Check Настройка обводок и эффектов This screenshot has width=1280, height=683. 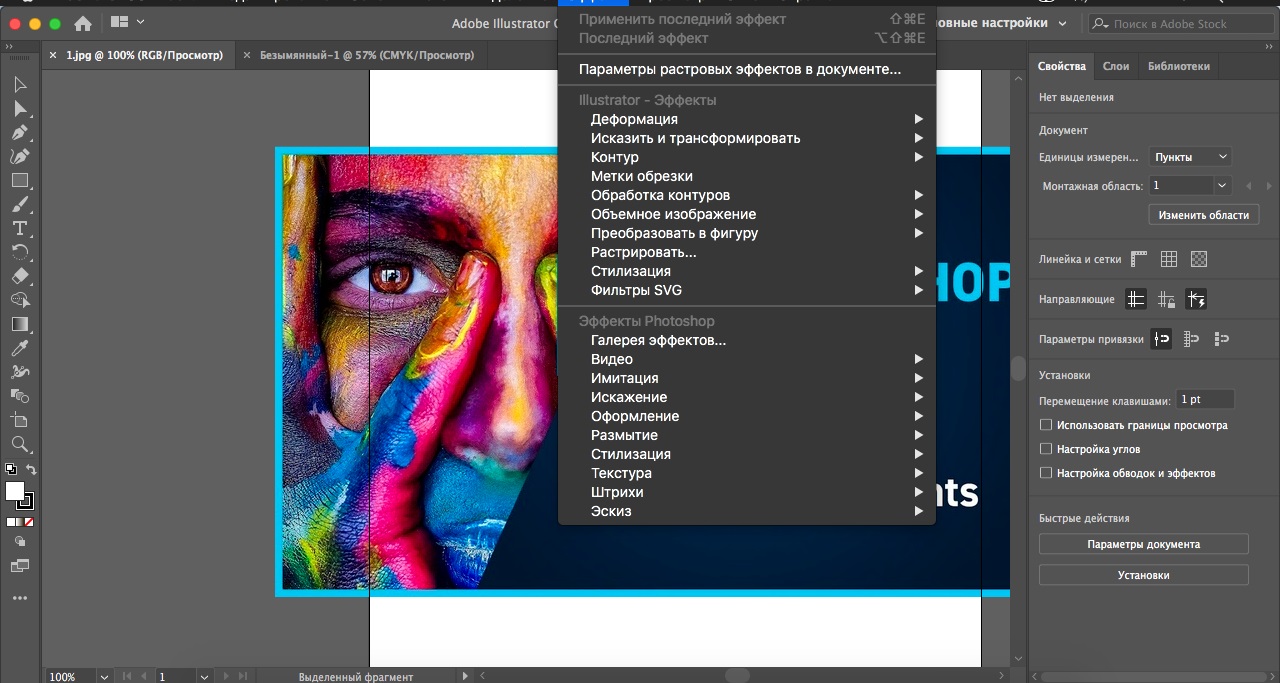(1046, 473)
